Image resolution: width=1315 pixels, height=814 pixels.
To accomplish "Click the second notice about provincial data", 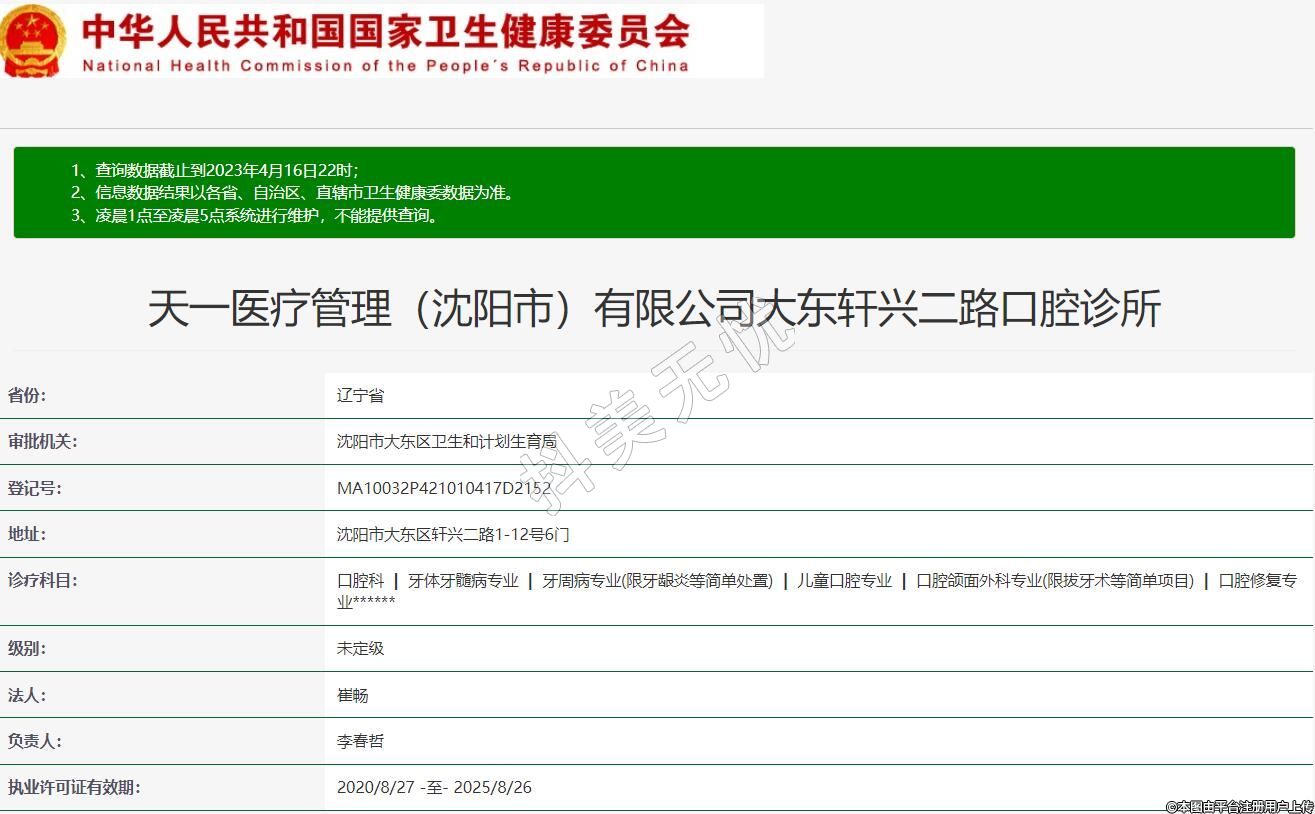I will coord(294,192).
